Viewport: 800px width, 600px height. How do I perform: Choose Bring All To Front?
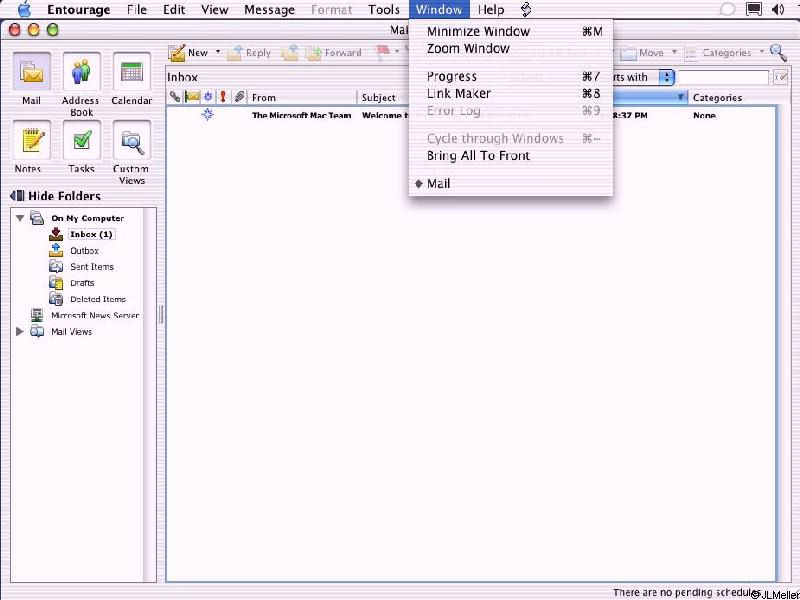pyautogui.click(x=511, y=156)
